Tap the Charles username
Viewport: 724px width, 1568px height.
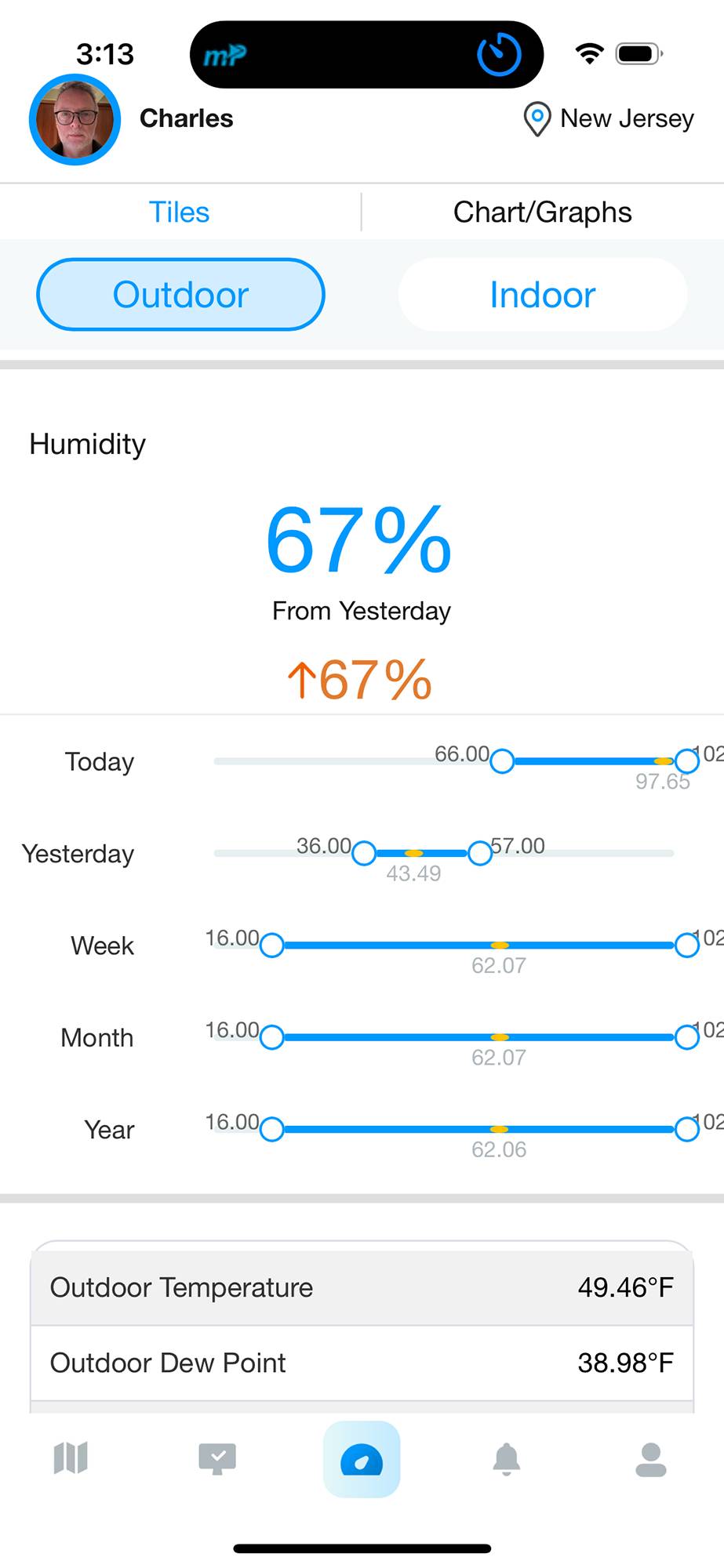coord(187,118)
